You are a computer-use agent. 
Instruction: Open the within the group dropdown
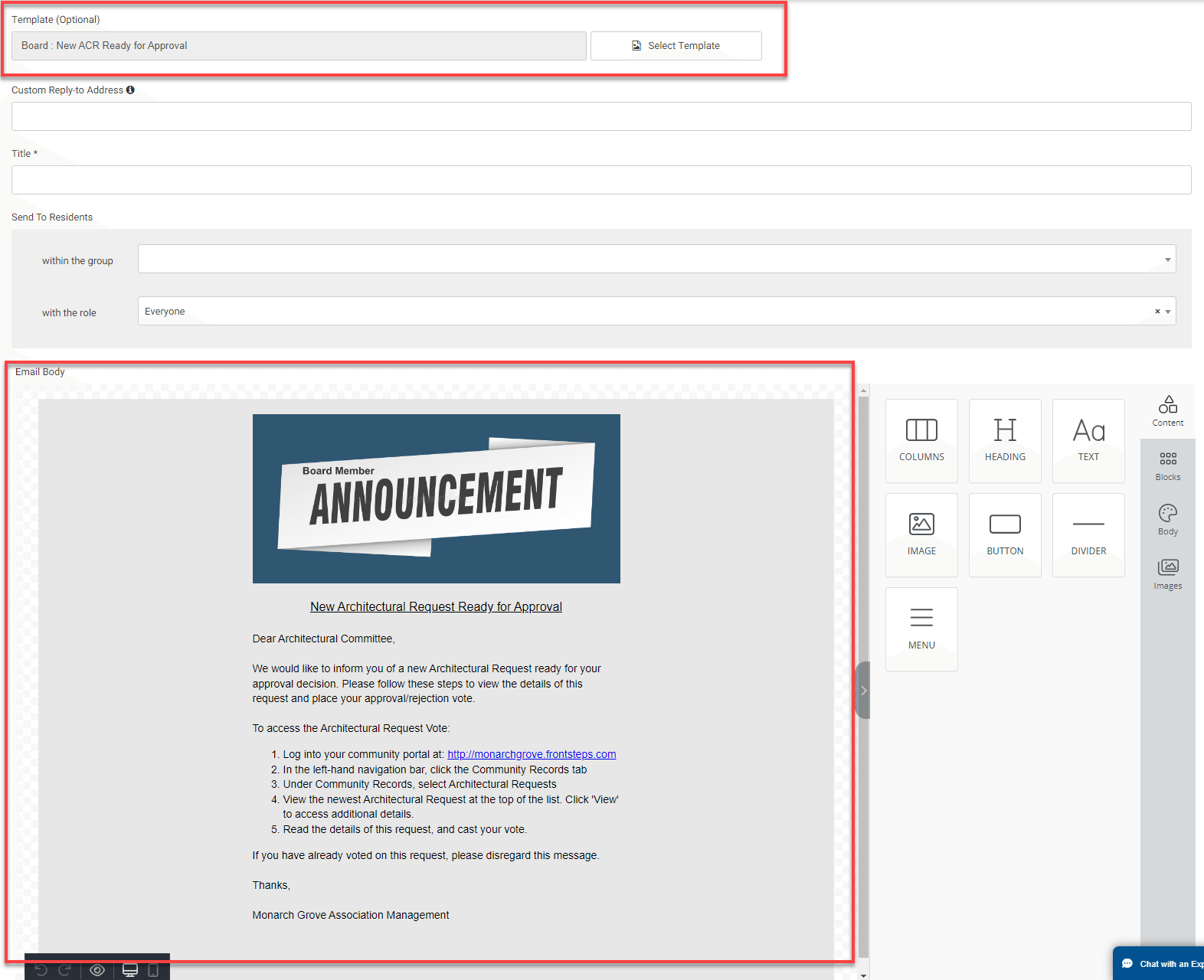[x=656, y=259]
